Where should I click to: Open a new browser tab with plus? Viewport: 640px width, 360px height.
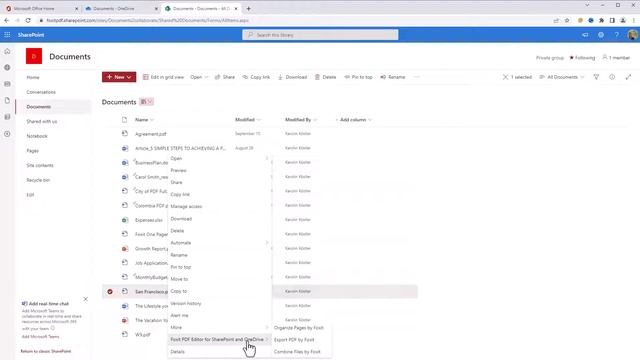249,8
